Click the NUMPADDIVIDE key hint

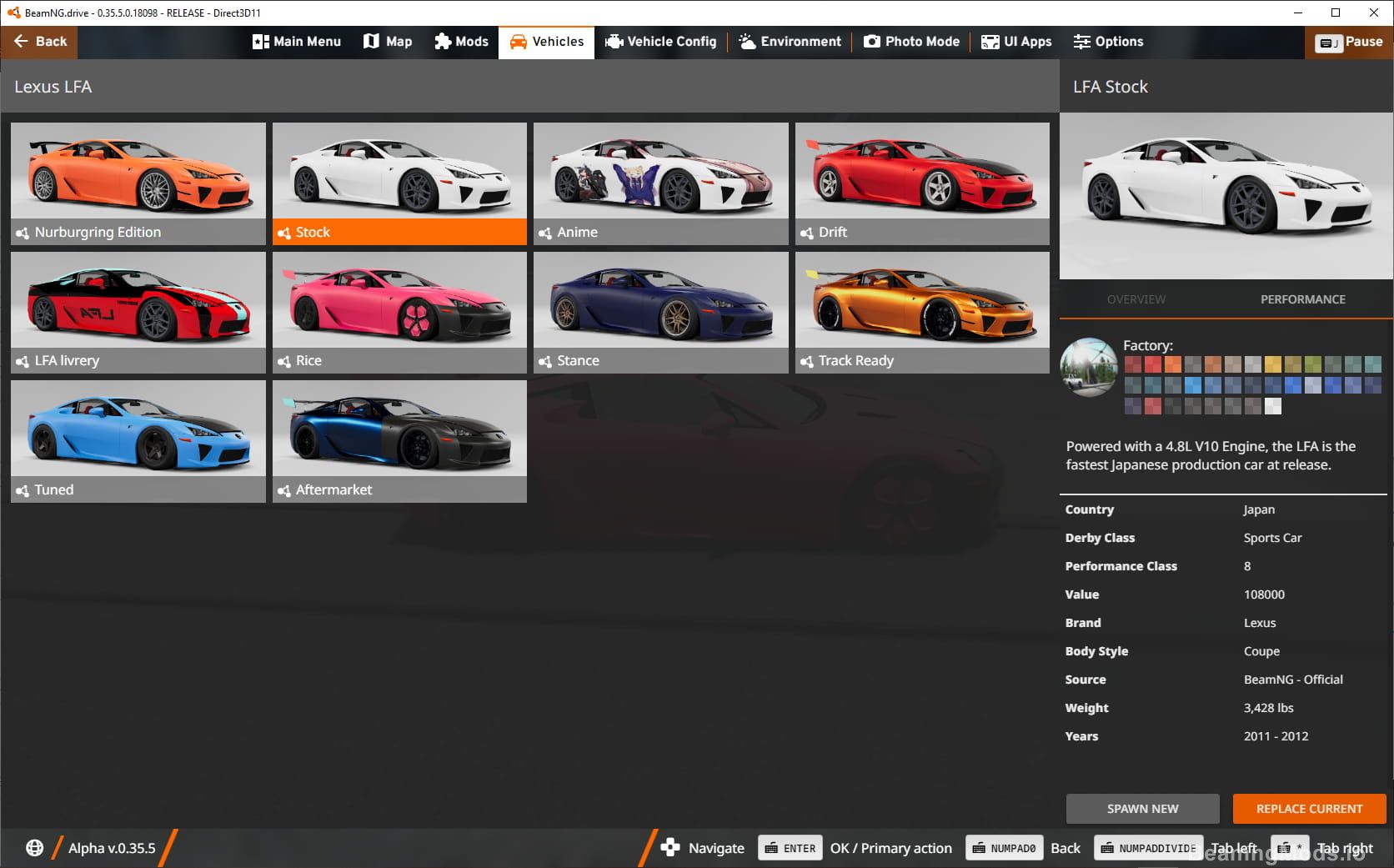(x=1148, y=848)
